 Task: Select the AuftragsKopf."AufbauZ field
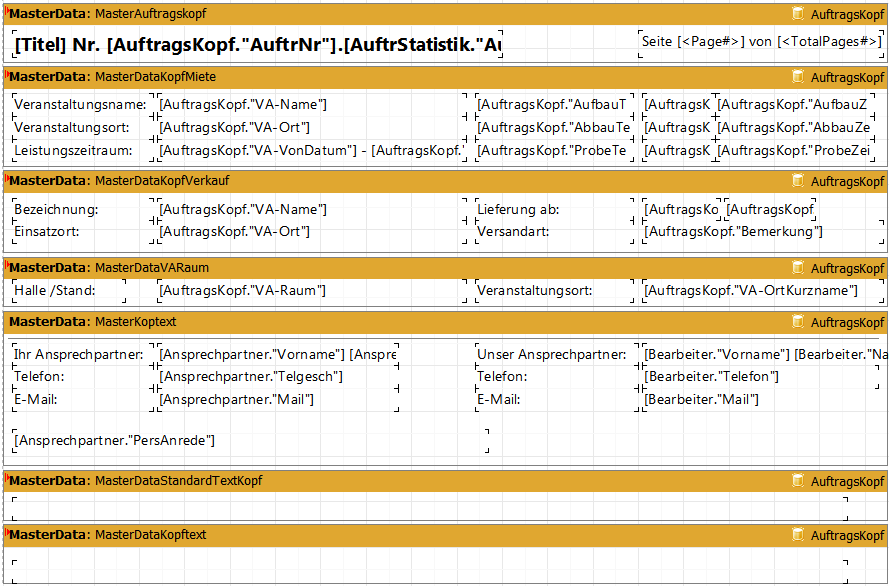click(795, 105)
